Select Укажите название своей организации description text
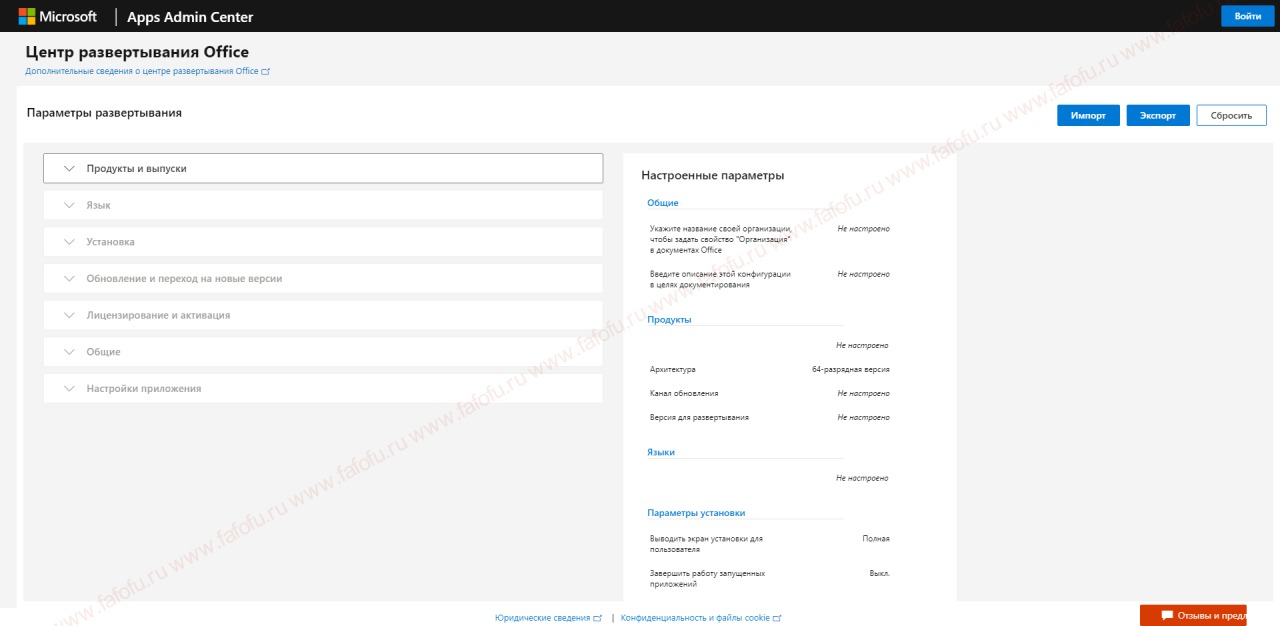Image resolution: width=1280 pixels, height=626 pixels. point(720,239)
